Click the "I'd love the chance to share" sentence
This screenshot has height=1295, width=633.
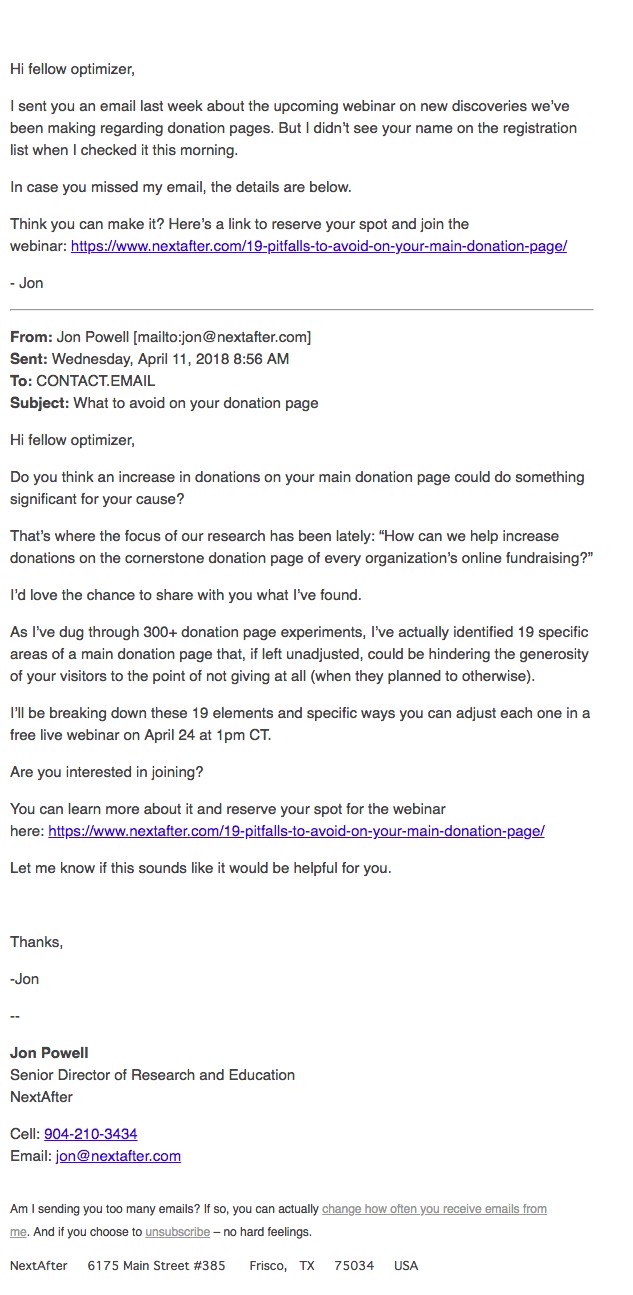[185, 595]
